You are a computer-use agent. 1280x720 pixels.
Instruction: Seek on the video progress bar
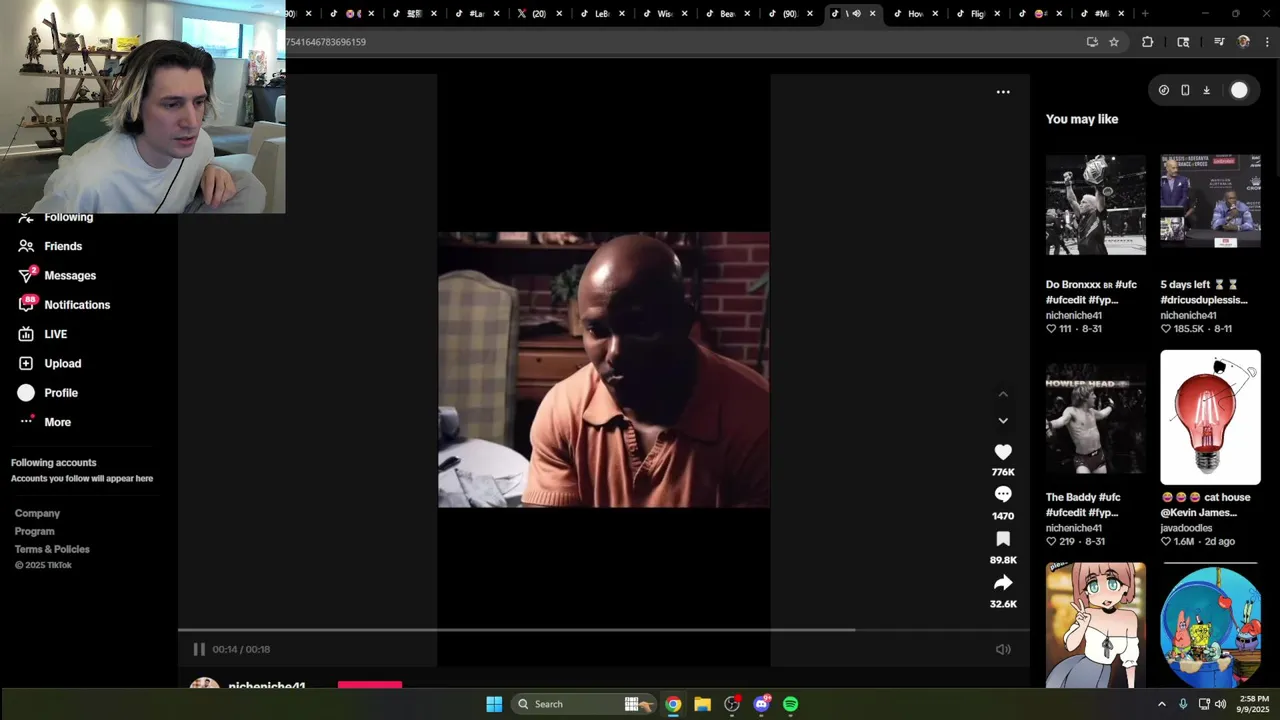pos(604,630)
